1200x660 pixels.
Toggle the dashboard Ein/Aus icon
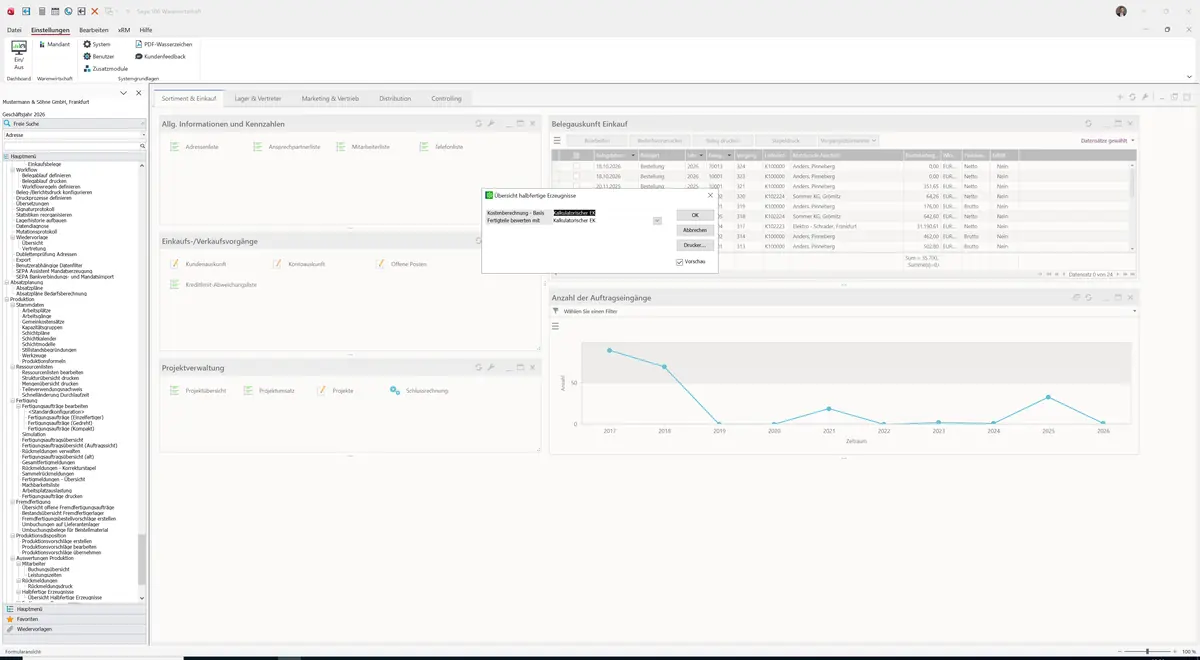click(19, 54)
